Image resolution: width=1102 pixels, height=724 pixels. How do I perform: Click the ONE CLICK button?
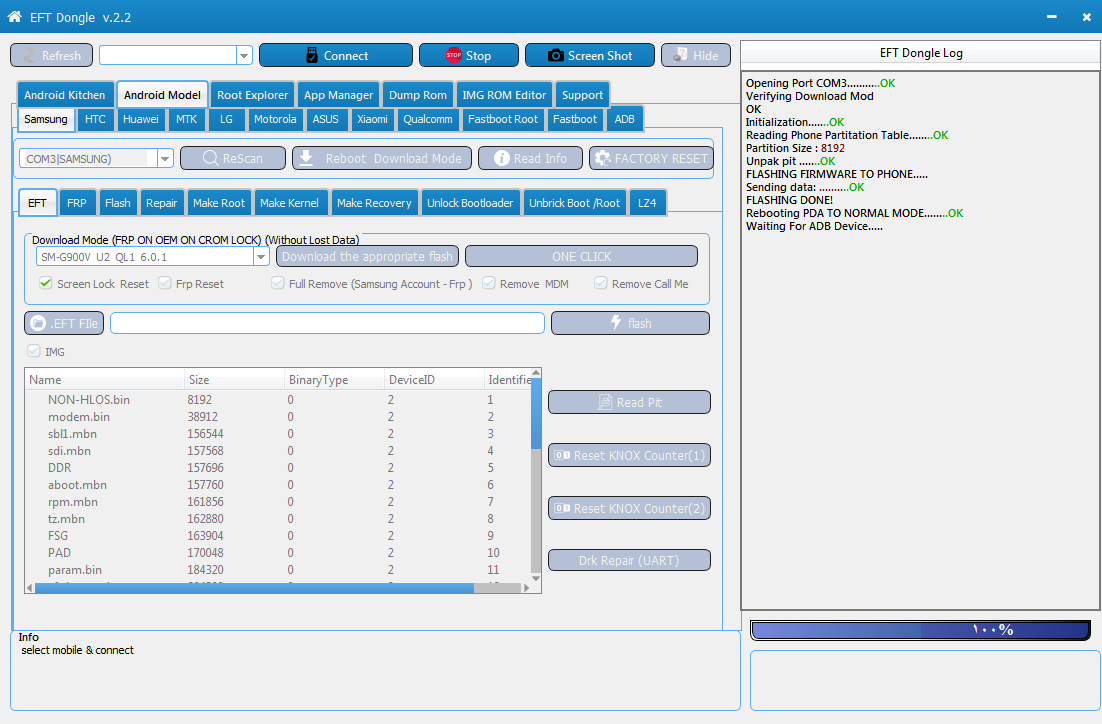pyautogui.click(x=581, y=257)
